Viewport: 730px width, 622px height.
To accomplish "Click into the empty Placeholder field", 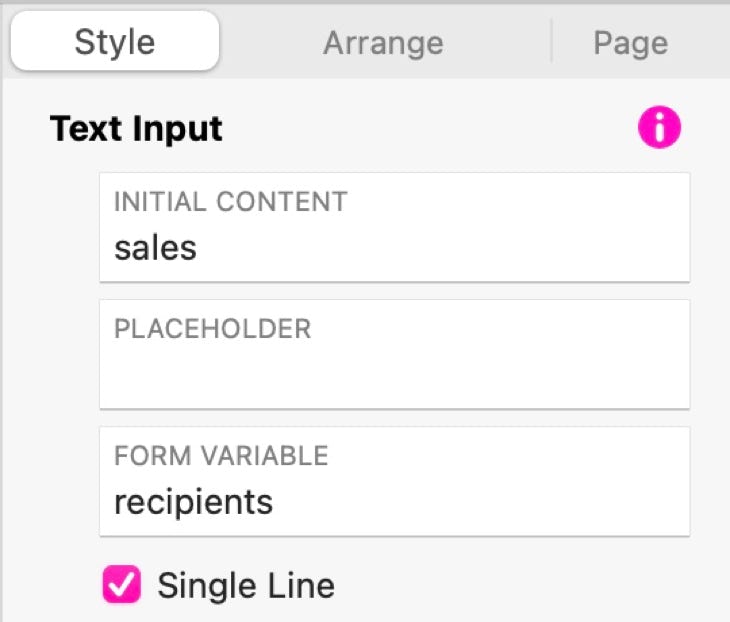I will (394, 354).
